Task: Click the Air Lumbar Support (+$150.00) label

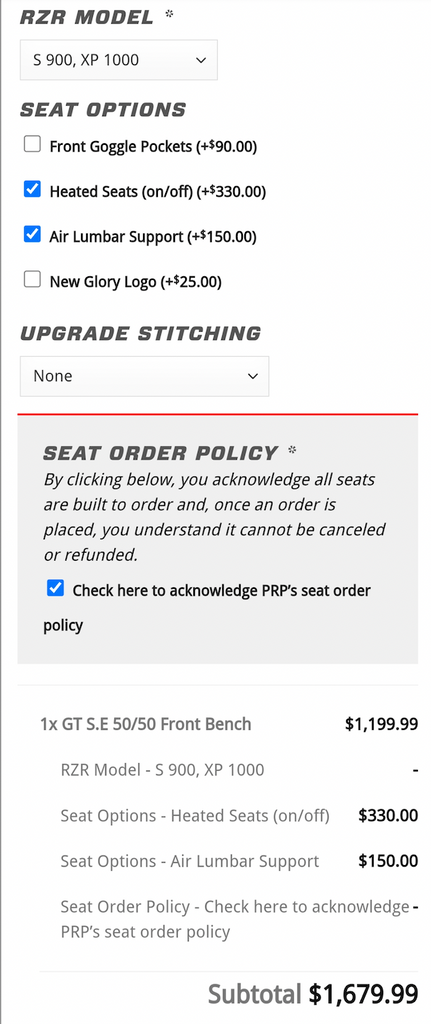Action: pos(153,237)
